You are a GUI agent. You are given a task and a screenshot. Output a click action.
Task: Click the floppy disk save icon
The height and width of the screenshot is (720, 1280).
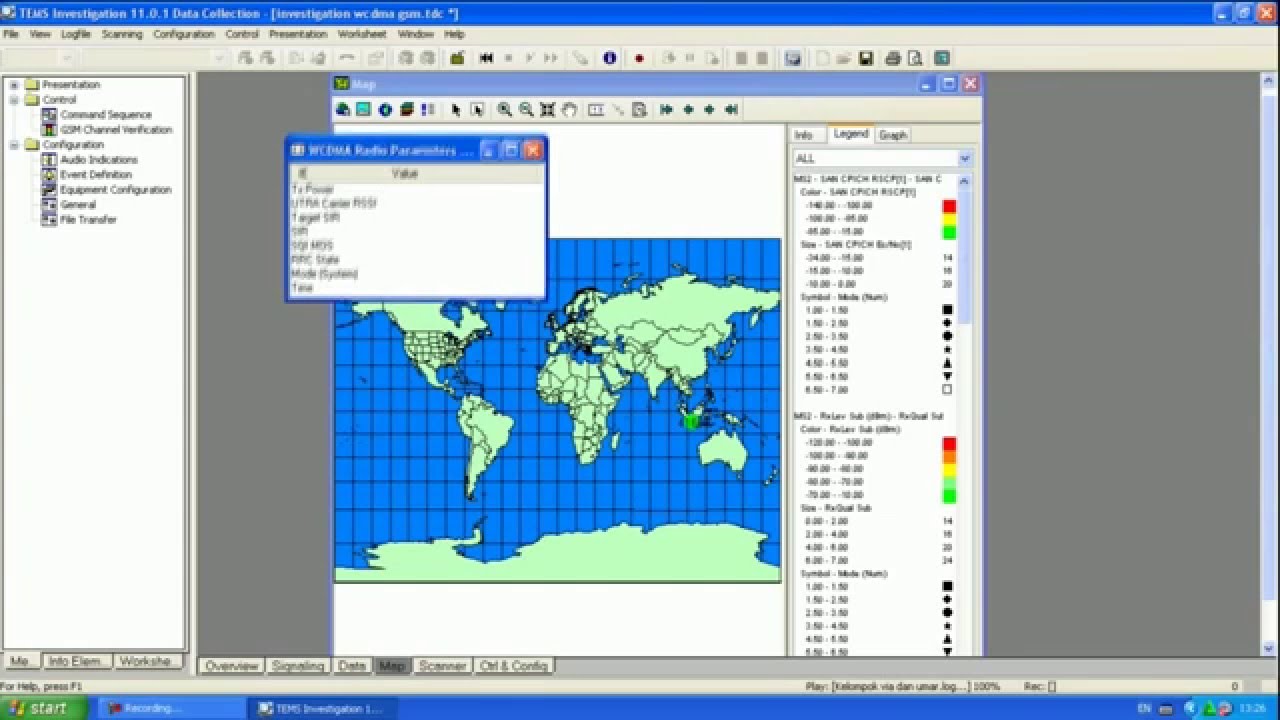coord(866,58)
